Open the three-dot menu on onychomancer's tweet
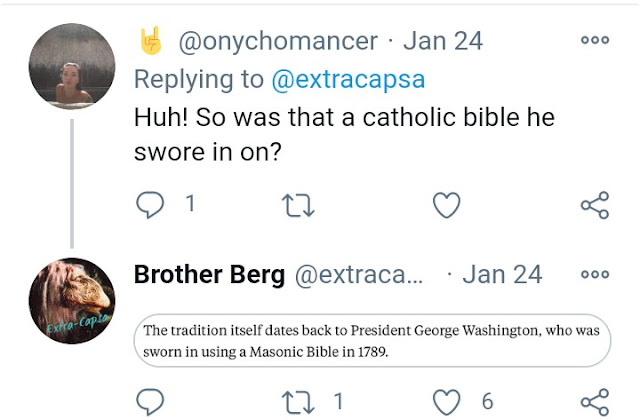The height and width of the screenshot is (420, 640). click(x=595, y=40)
